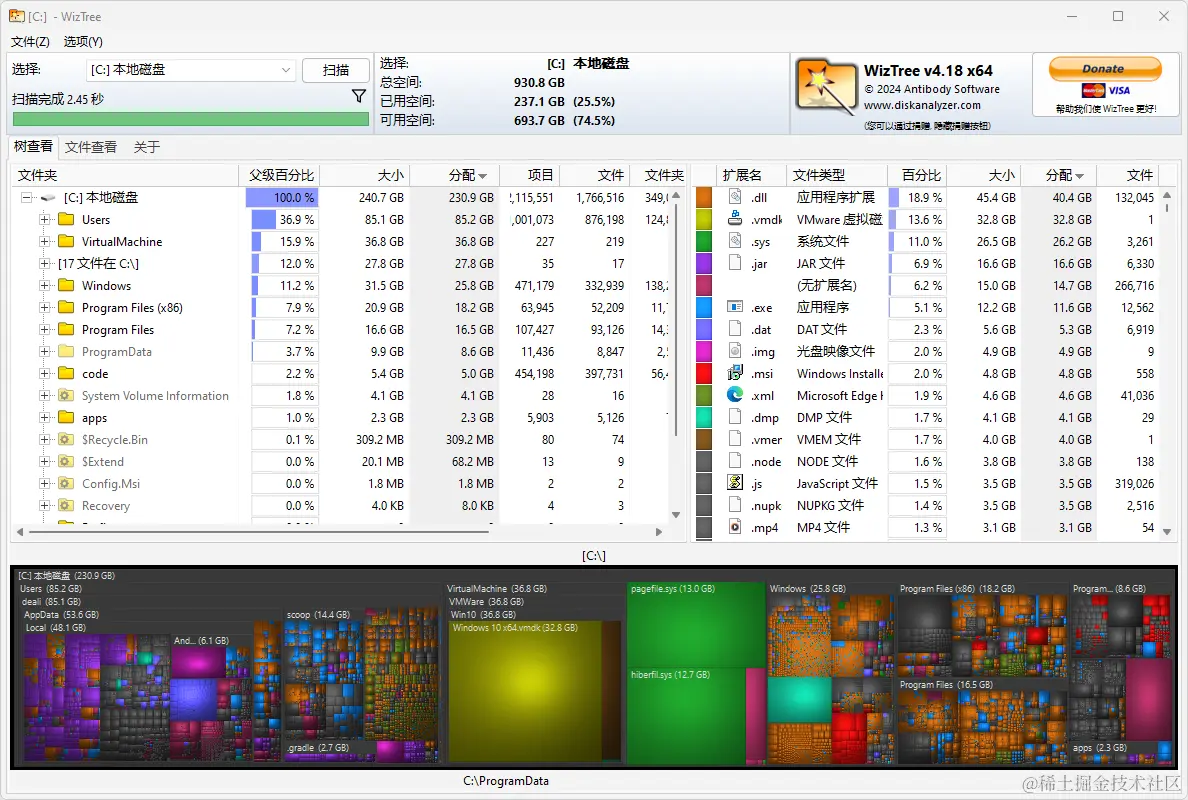Image resolution: width=1188 pixels, height=800 pixels.
Task: Click the 扫描 scan button
Action: point(336,70)
